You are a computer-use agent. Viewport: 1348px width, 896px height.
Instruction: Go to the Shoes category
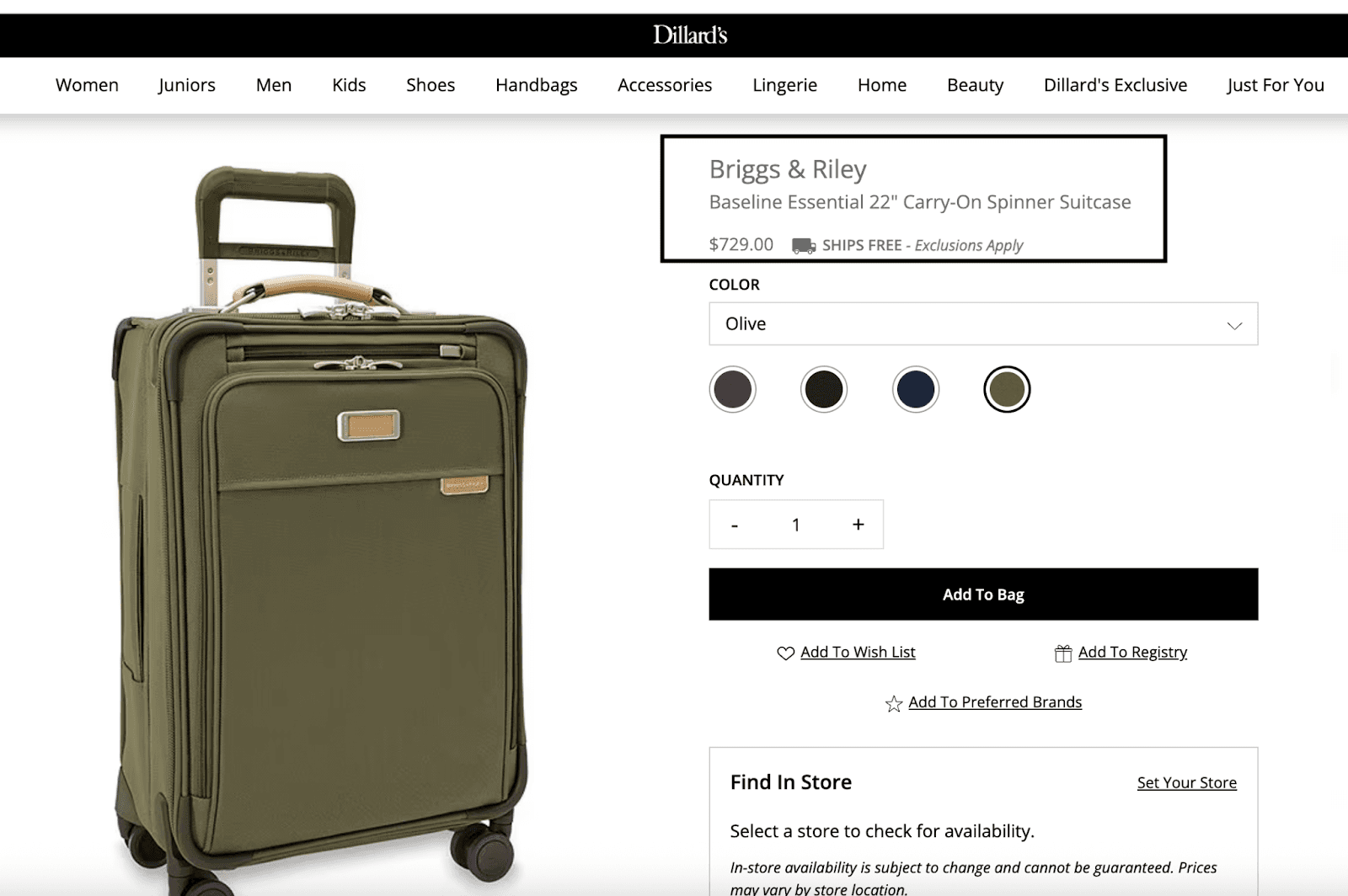pyautogui.click(x=431, y=85)
